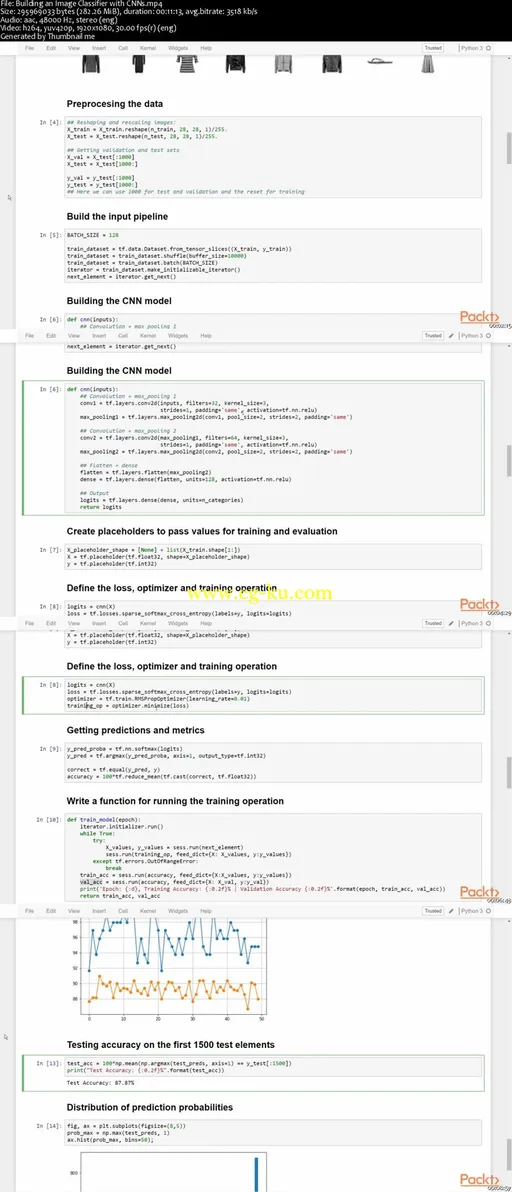Open Widgets menu above the clothing images
The width and height of the screenshot is (512, 1192).
pyautogui.click(x=179, y=48)
